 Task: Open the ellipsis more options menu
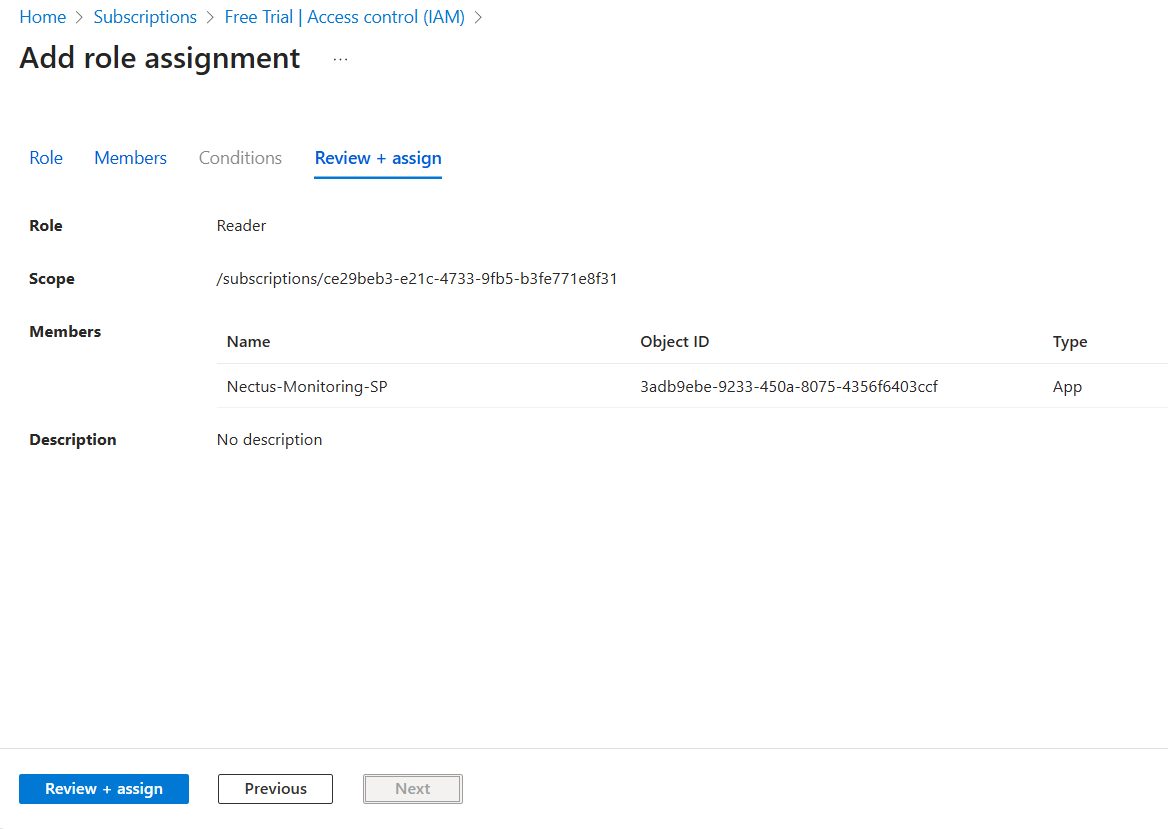click(x=341, y=59)
